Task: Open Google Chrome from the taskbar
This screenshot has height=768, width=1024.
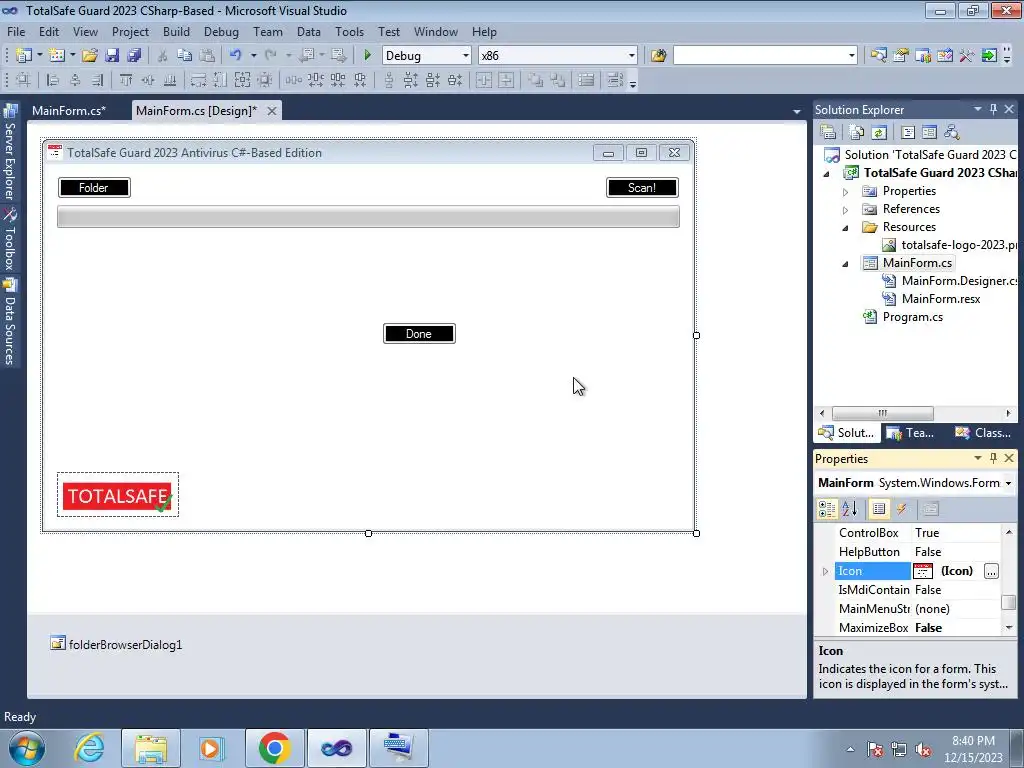Action: 274,748
